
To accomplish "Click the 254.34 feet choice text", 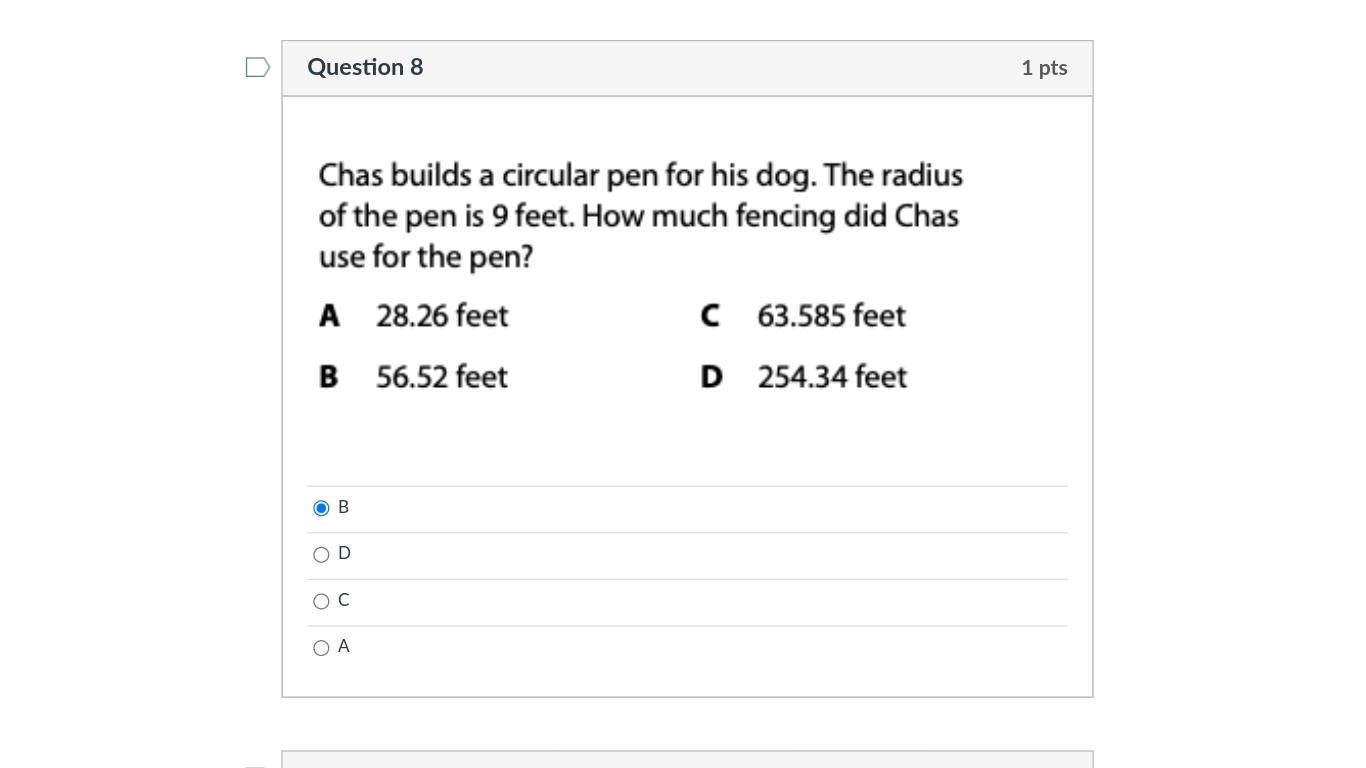I will pyautogui.click(x=832, y=377).
